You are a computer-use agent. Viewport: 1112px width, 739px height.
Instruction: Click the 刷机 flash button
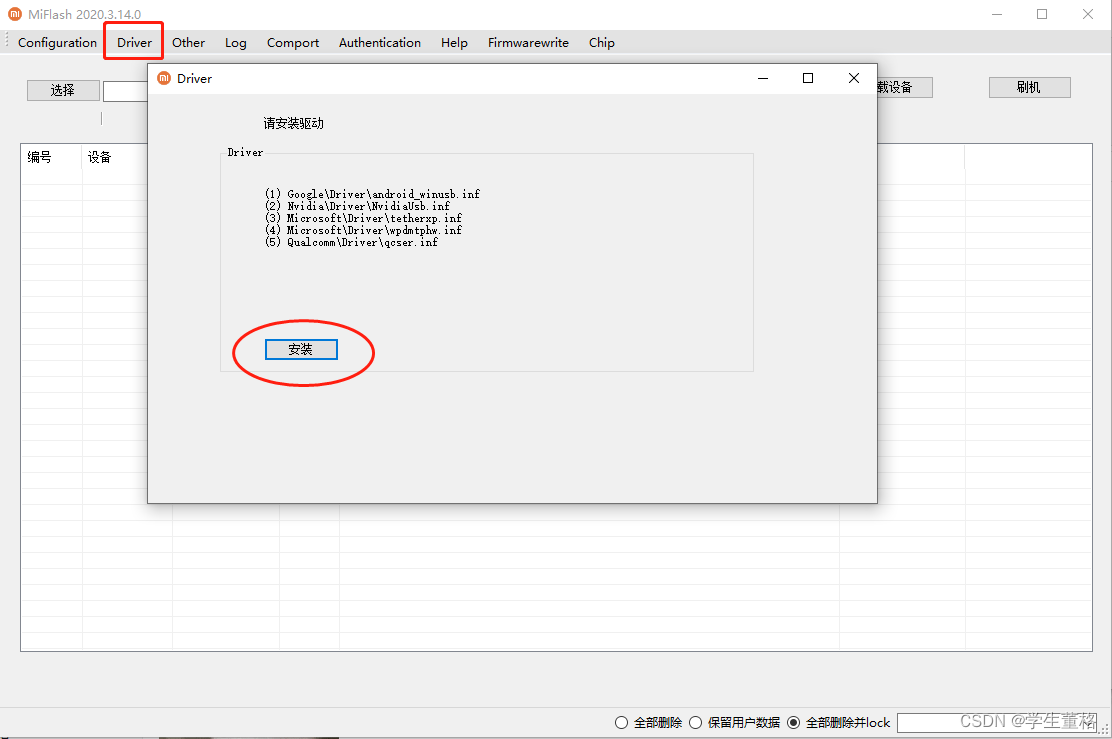(x=1029, y=87)
